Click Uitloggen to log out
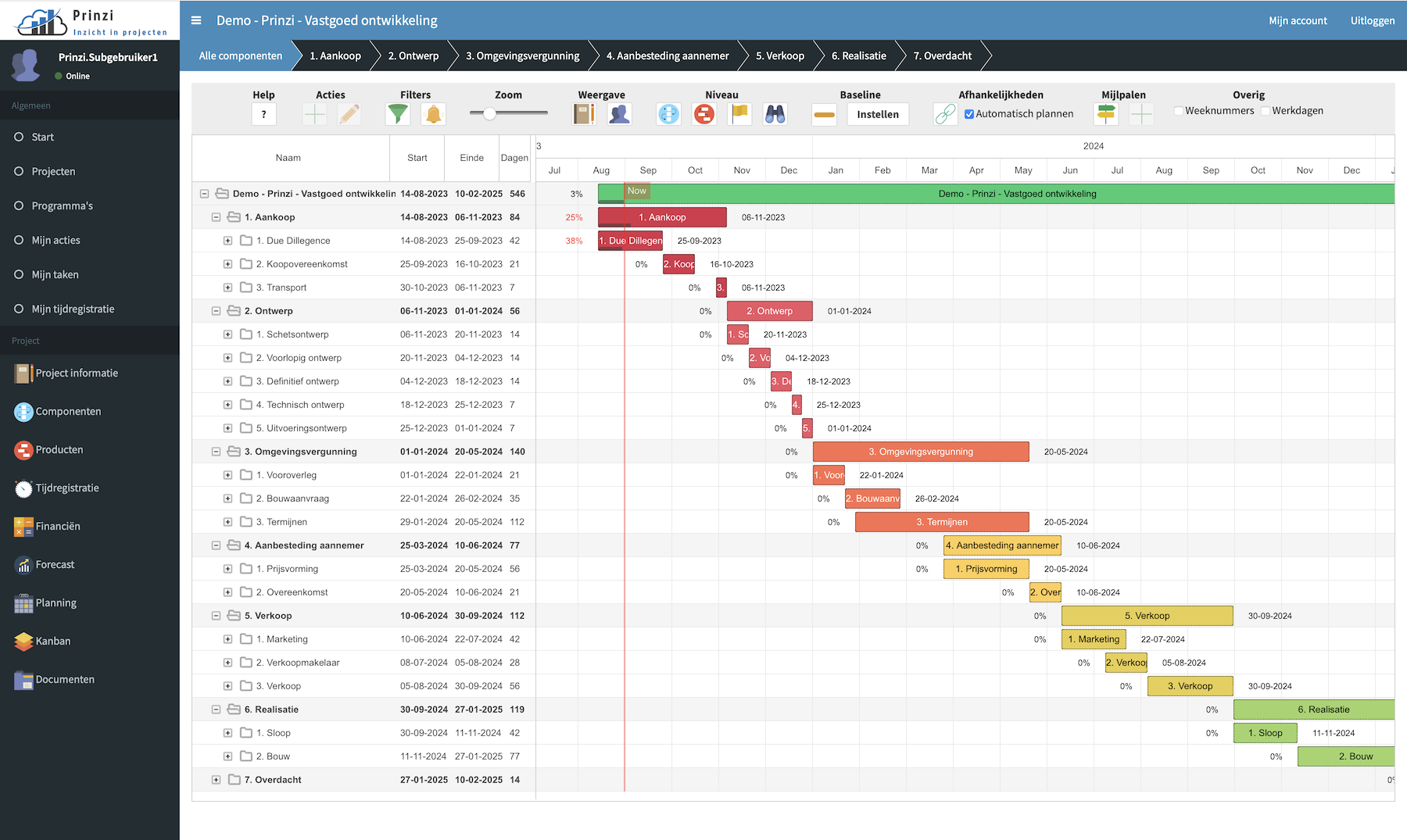The width and height of the screenshot is (1407, 840). coord(1373,20)
